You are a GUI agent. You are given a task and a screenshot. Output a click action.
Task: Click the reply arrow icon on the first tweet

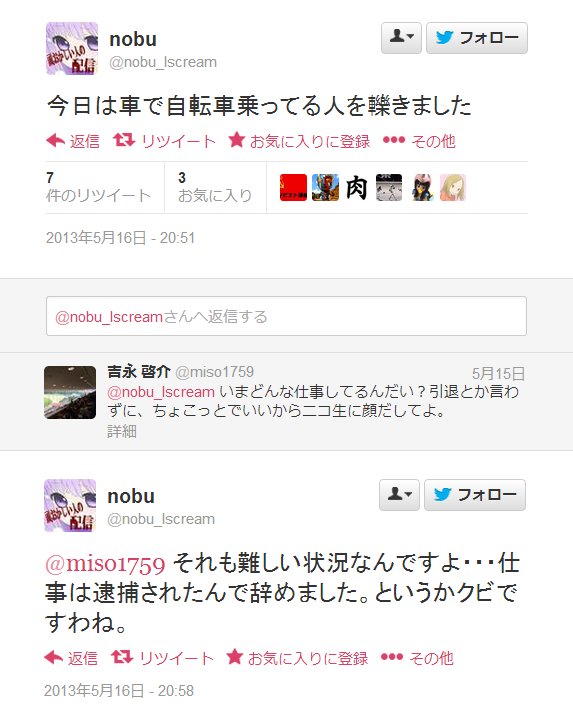click(56, 140)
